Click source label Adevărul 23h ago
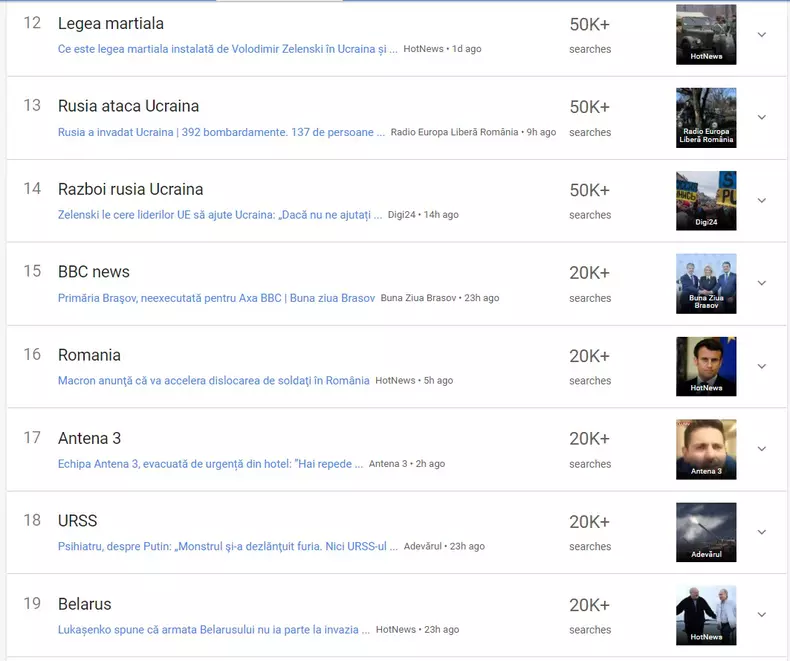 tap(444, 546)
